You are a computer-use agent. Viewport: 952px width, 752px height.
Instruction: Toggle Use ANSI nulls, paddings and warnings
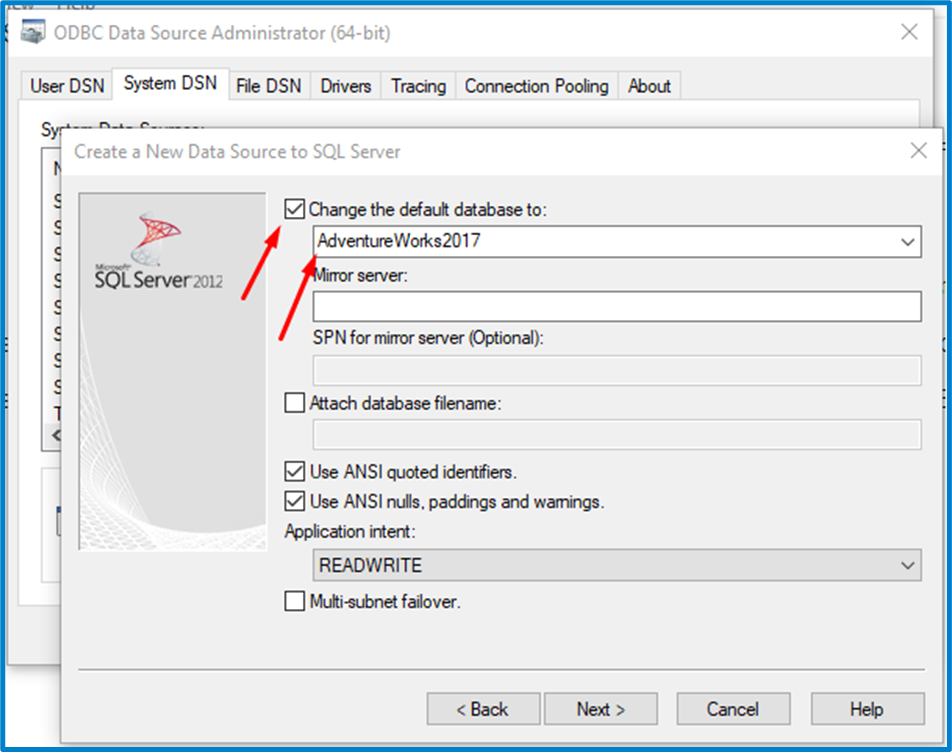tap(295, 501)
